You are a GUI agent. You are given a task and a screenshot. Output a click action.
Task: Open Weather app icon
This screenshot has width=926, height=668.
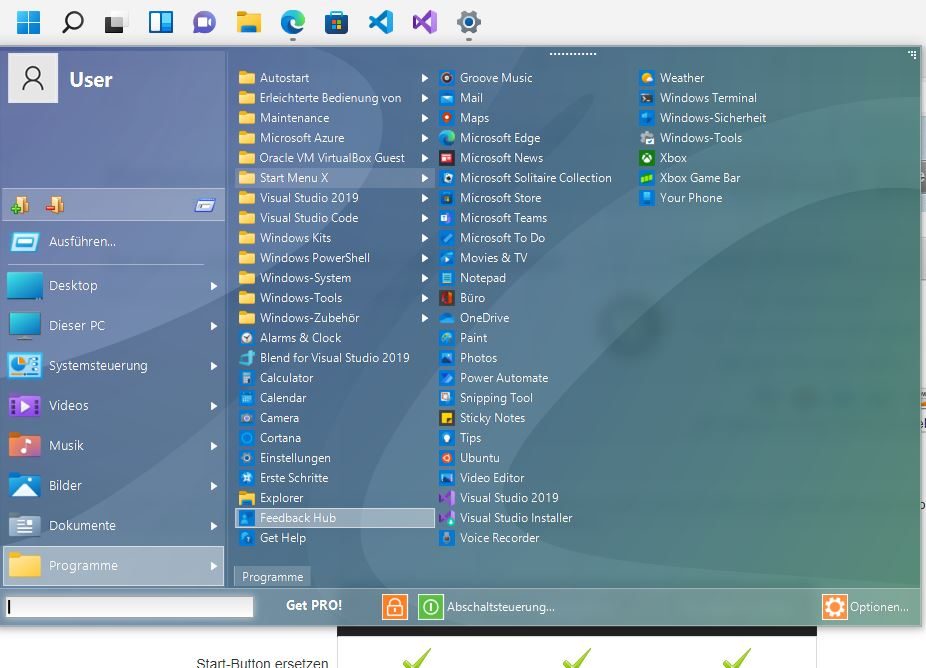(647, 78)
